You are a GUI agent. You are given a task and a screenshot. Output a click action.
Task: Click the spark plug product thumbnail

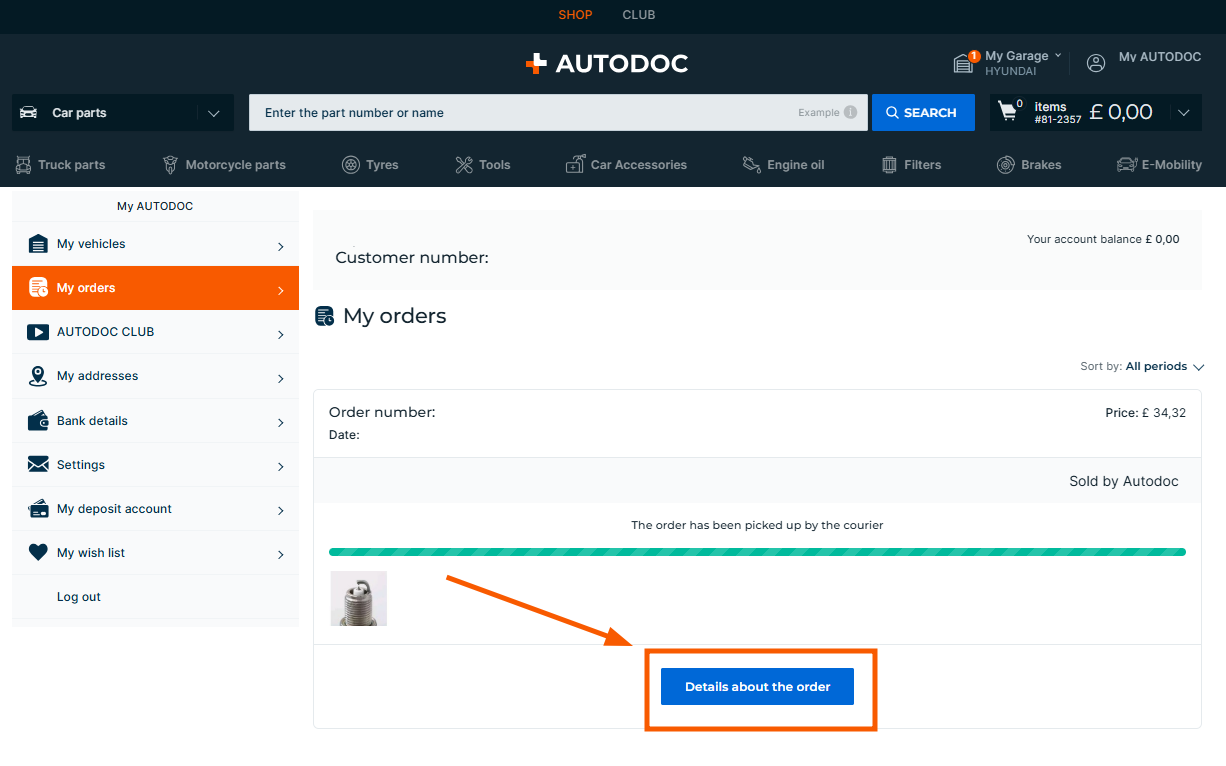[x=358, y=599]
